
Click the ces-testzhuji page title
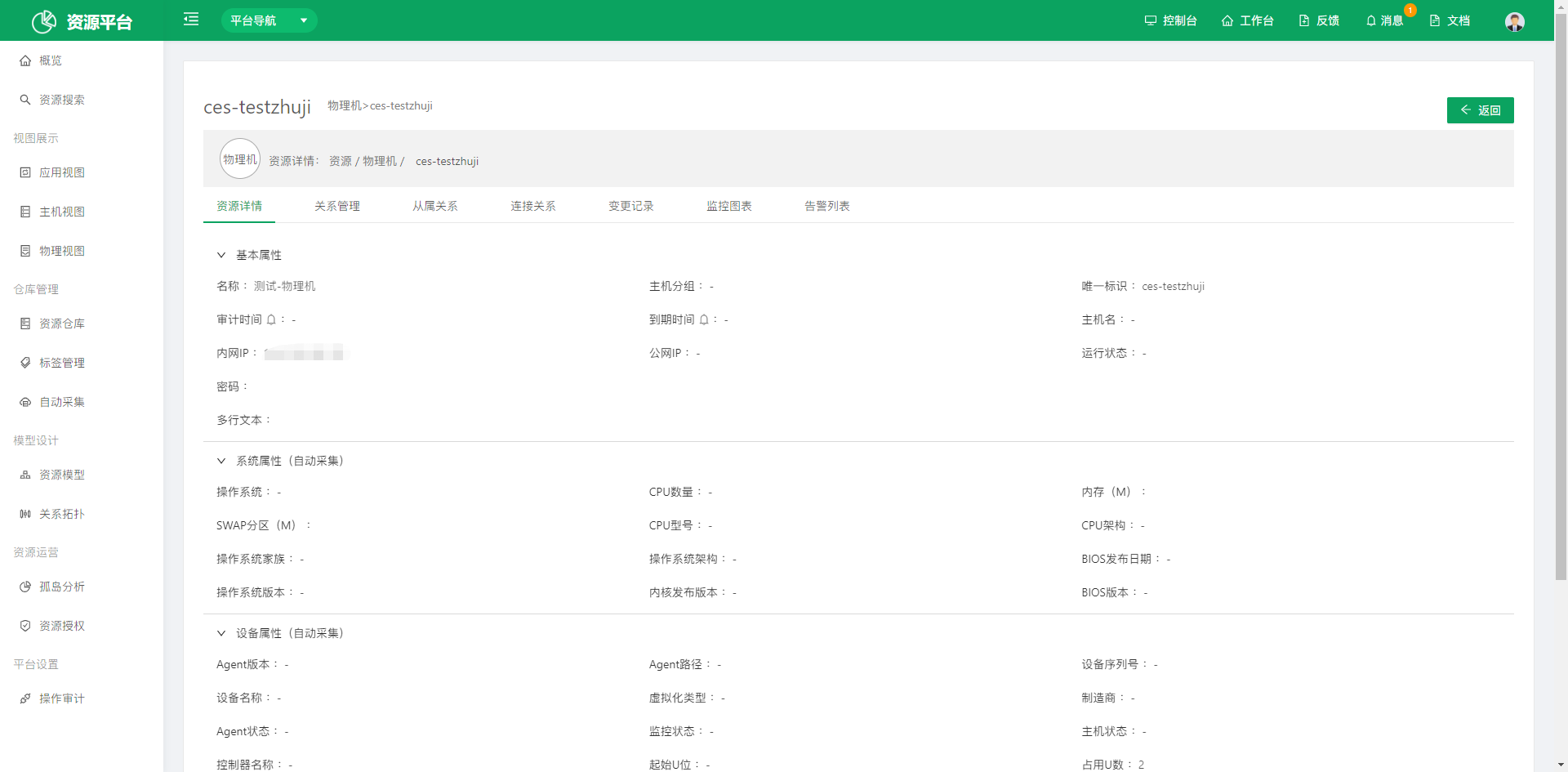pyautogui.click(x=257, y=107)
